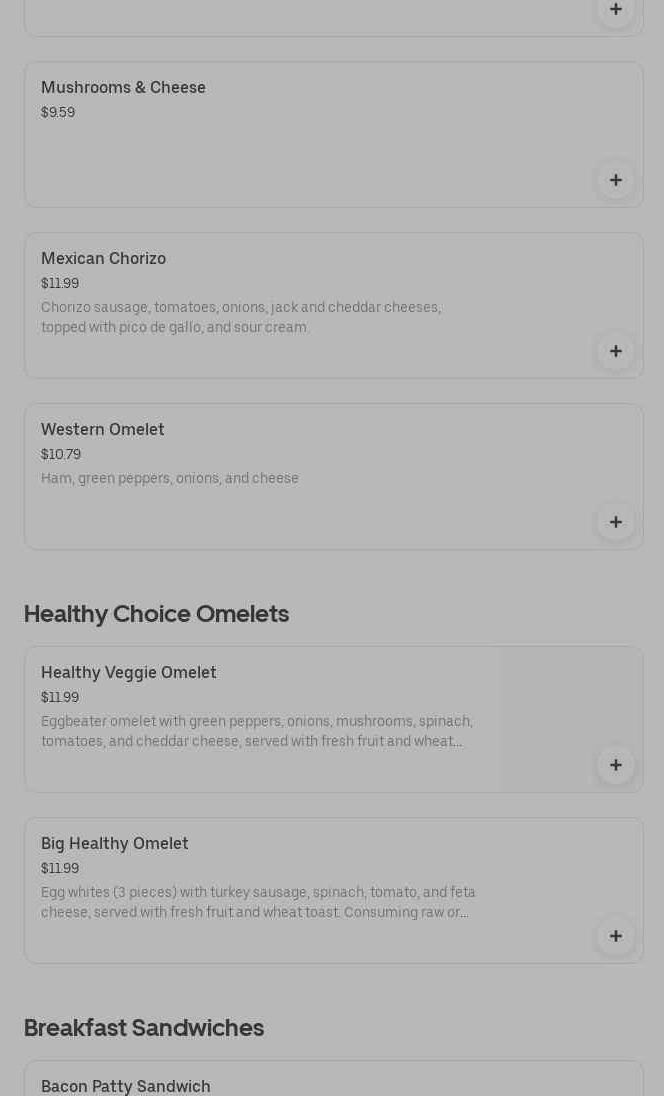Screen dimensions: 664x1096
Task: Select the Mexican Chorizo item name
Action: click(103, 259)
